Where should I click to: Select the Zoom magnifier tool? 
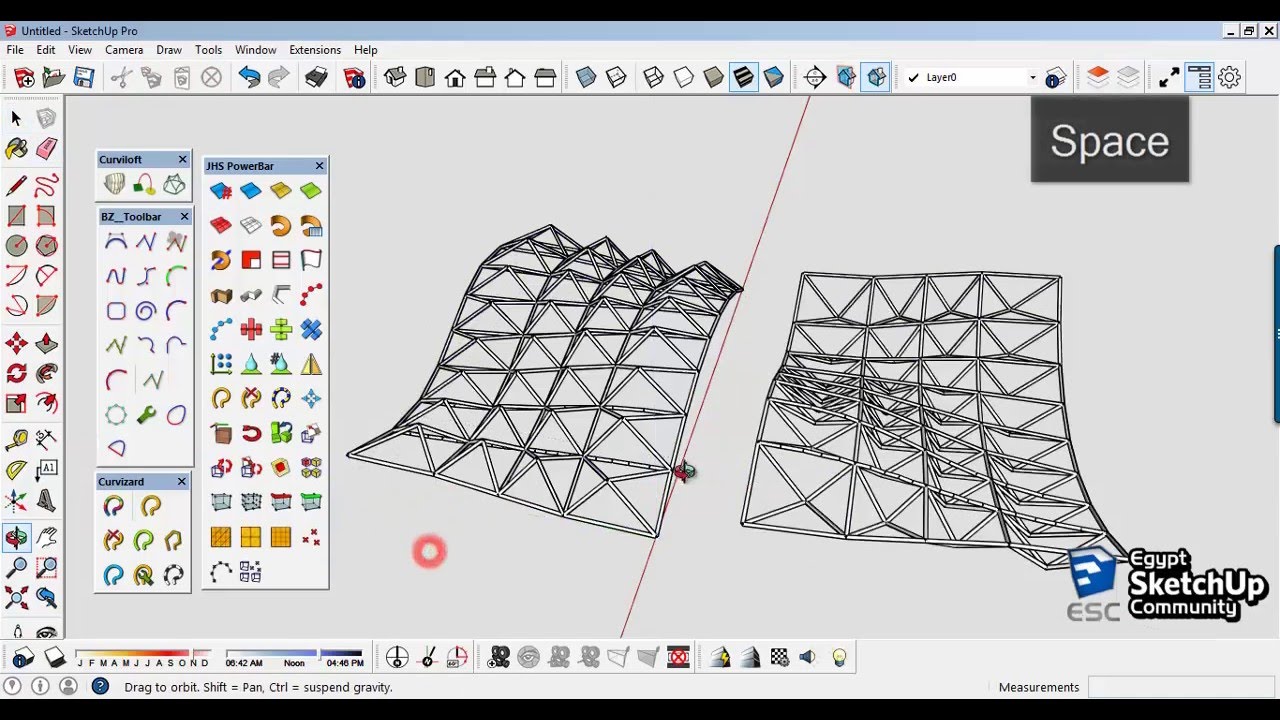[x=16, y=568]
